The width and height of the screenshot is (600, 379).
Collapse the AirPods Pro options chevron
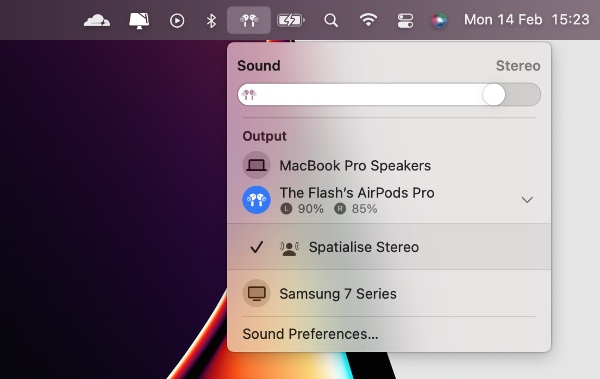527,199
